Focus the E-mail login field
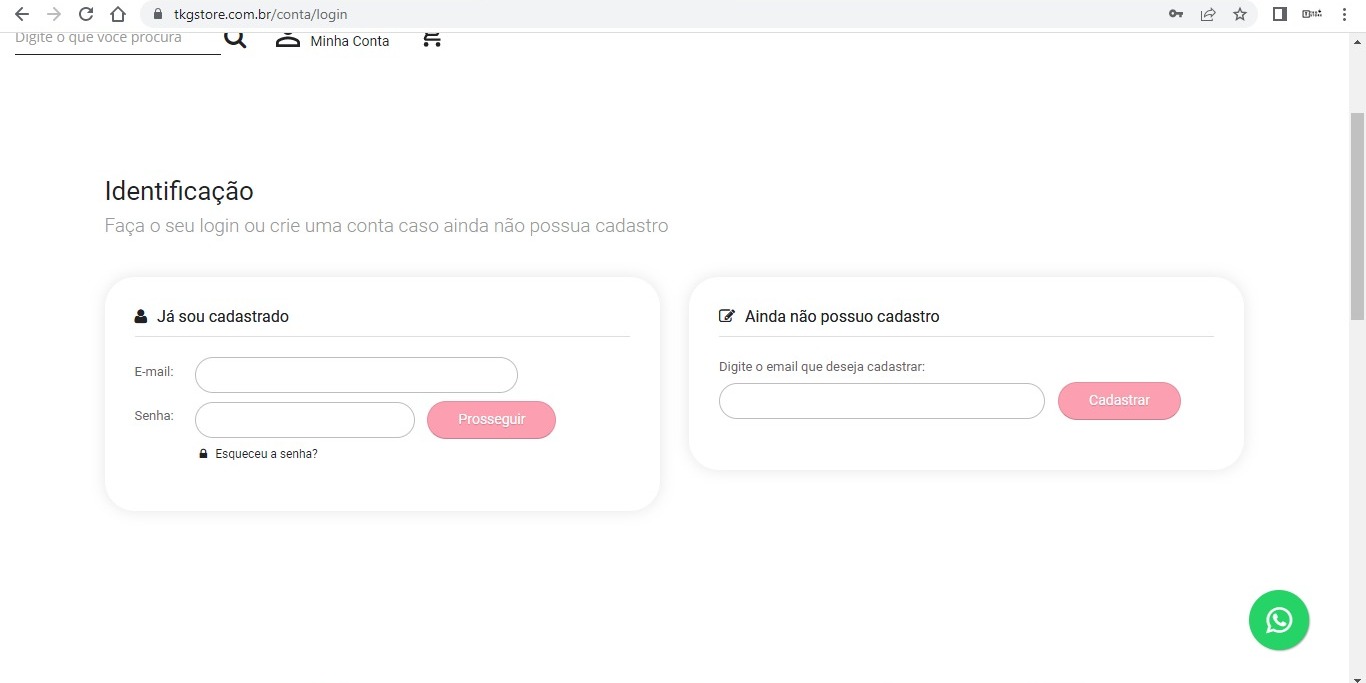 click(356, 375)
